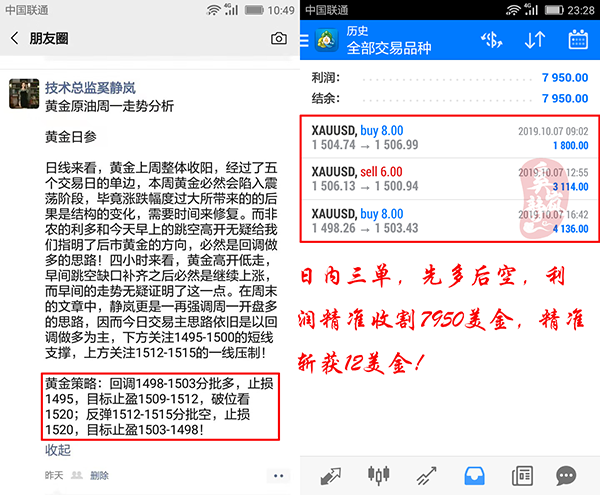Select the XAUUSD sell 6.00 trade row
Viewport: 600px width, 495px height.
(x=450, y=179)
